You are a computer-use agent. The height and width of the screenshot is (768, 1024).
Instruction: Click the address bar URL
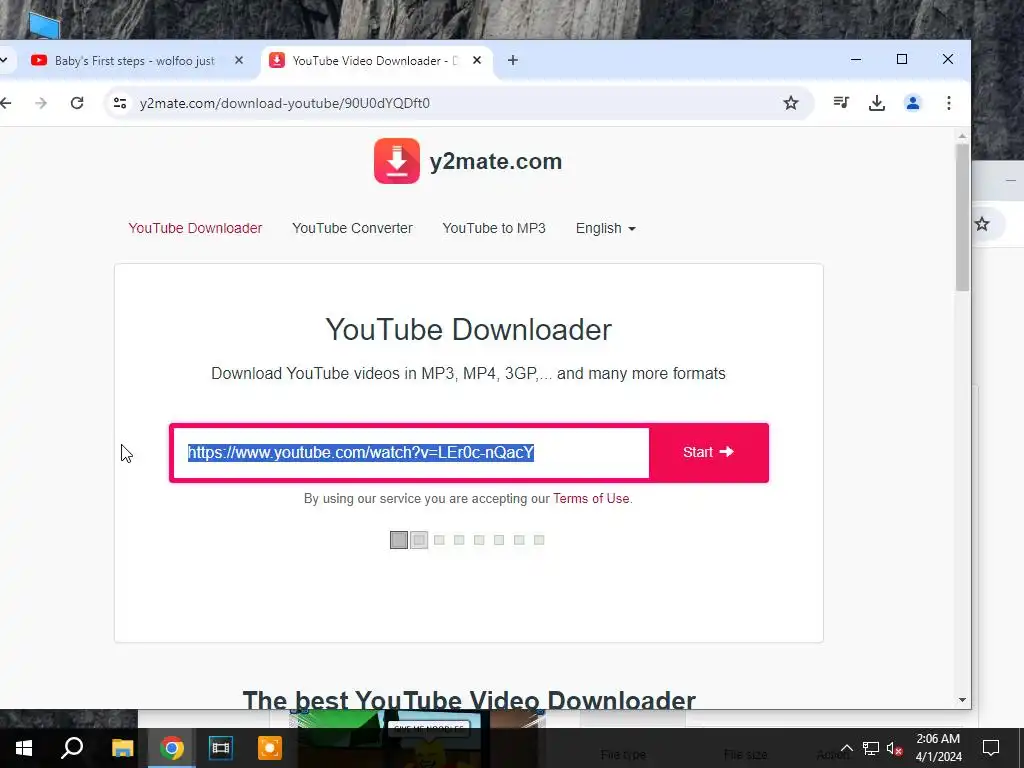[x=285, y=103]
